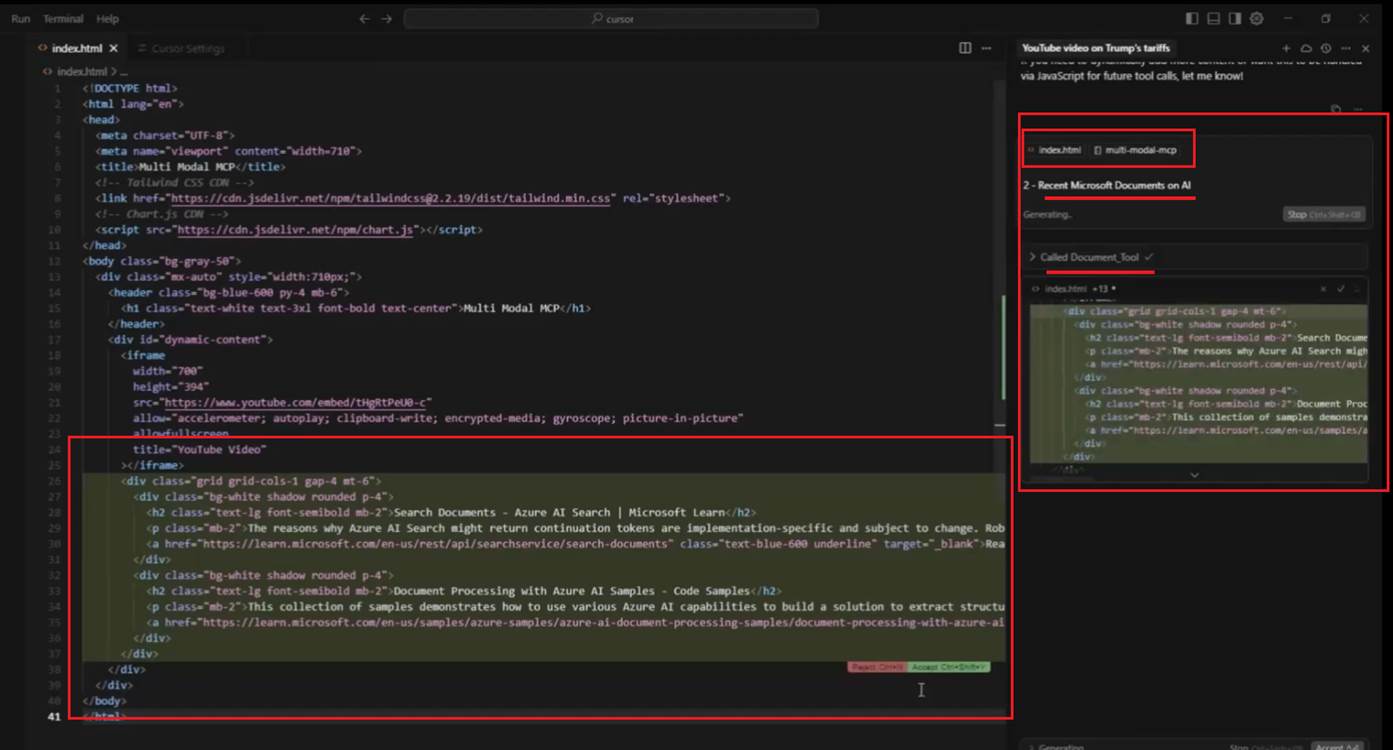Viewport: 1393px width, 750px height.
Task: Start a new chat with plus icon
Action: [1287, 48]
